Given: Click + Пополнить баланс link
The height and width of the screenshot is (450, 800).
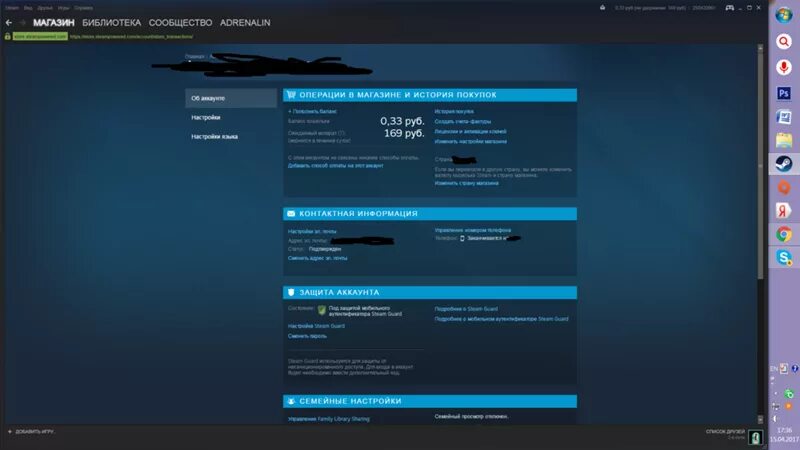Looking at the screenshot, I should pyautogui.click(x=312, y=111).
